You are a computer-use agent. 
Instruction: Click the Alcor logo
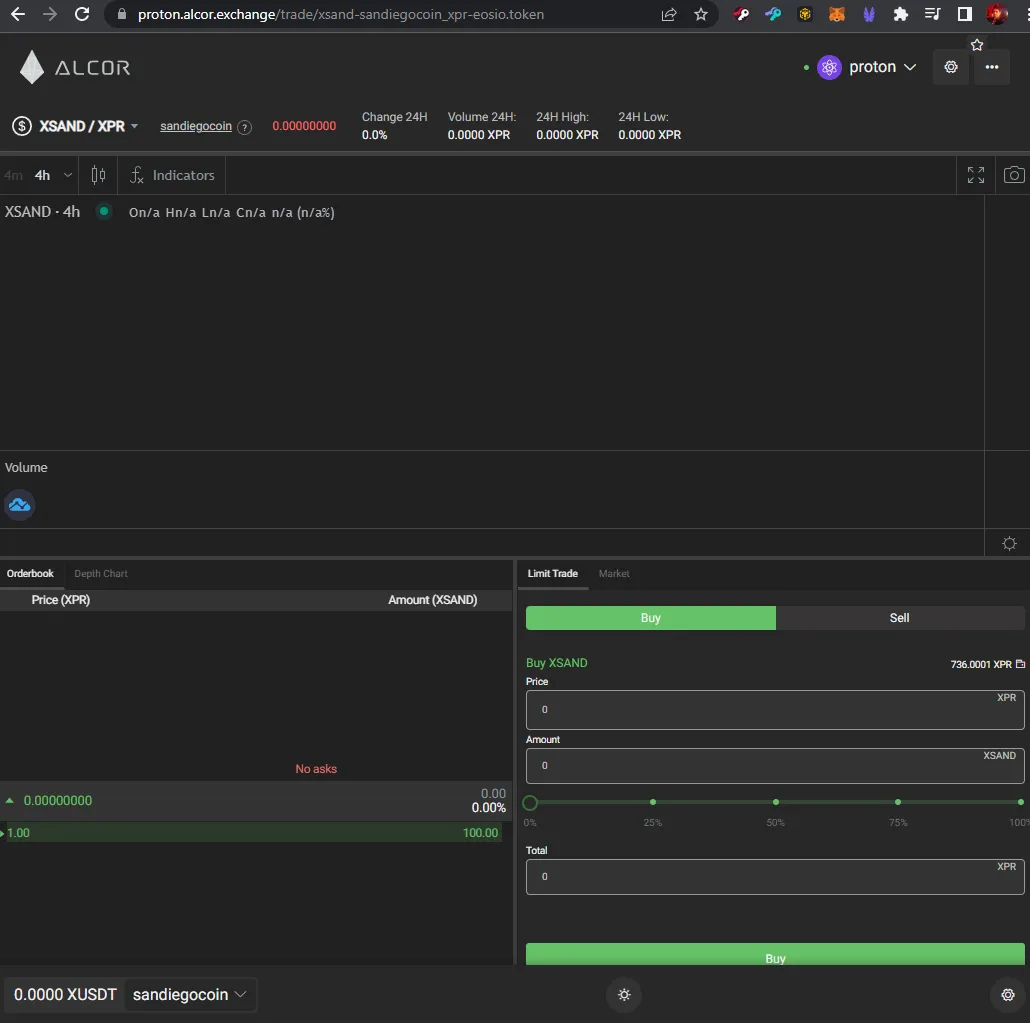click(x=75, y=67)
